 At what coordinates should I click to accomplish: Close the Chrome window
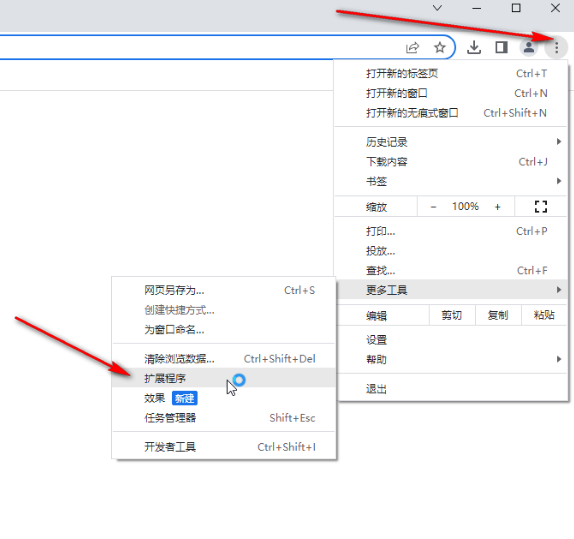point(555,8)
